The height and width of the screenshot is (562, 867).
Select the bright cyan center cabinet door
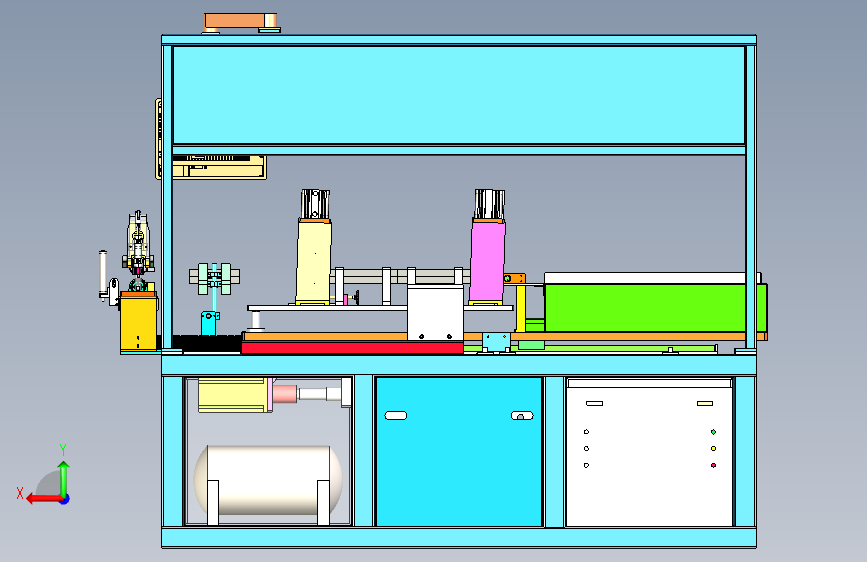click(x=458, y=452)
